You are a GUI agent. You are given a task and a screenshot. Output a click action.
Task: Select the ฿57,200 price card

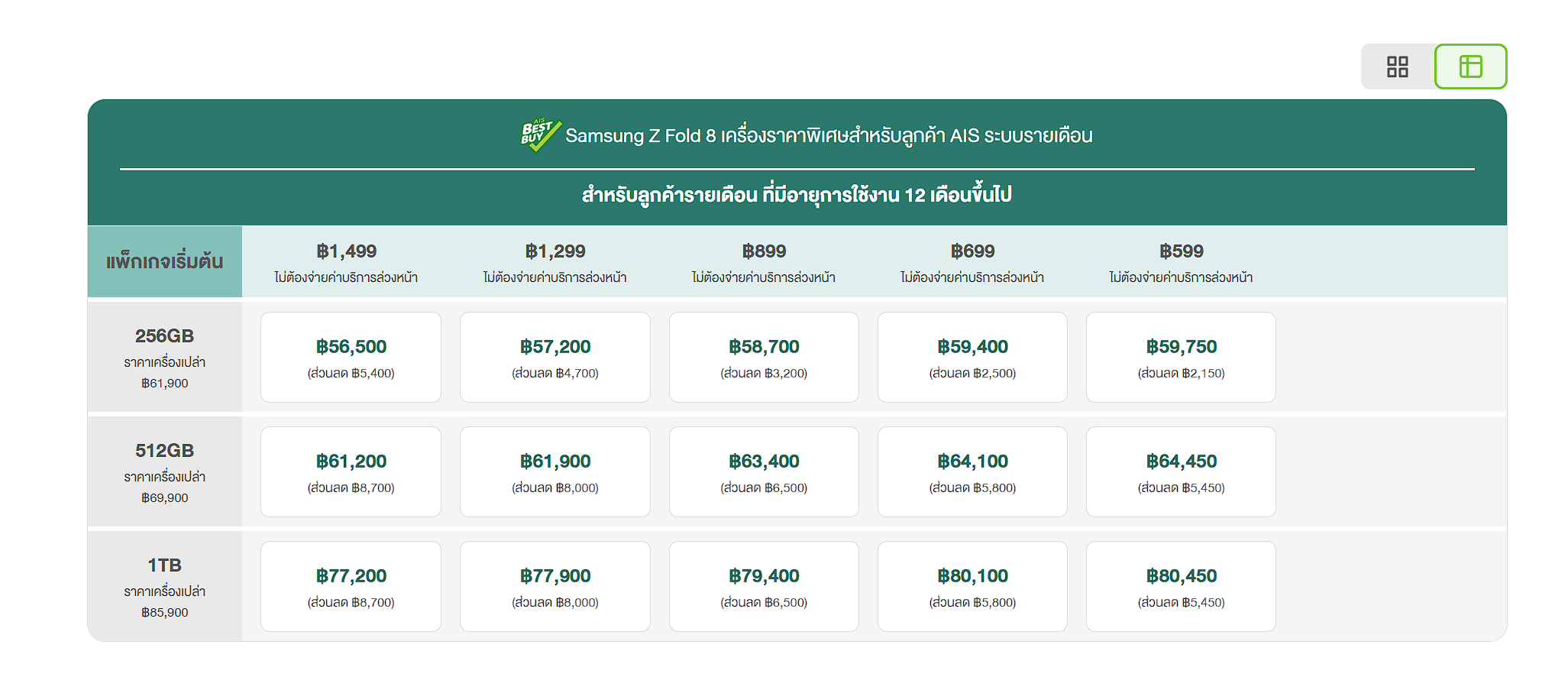click(x=555, y=357)
